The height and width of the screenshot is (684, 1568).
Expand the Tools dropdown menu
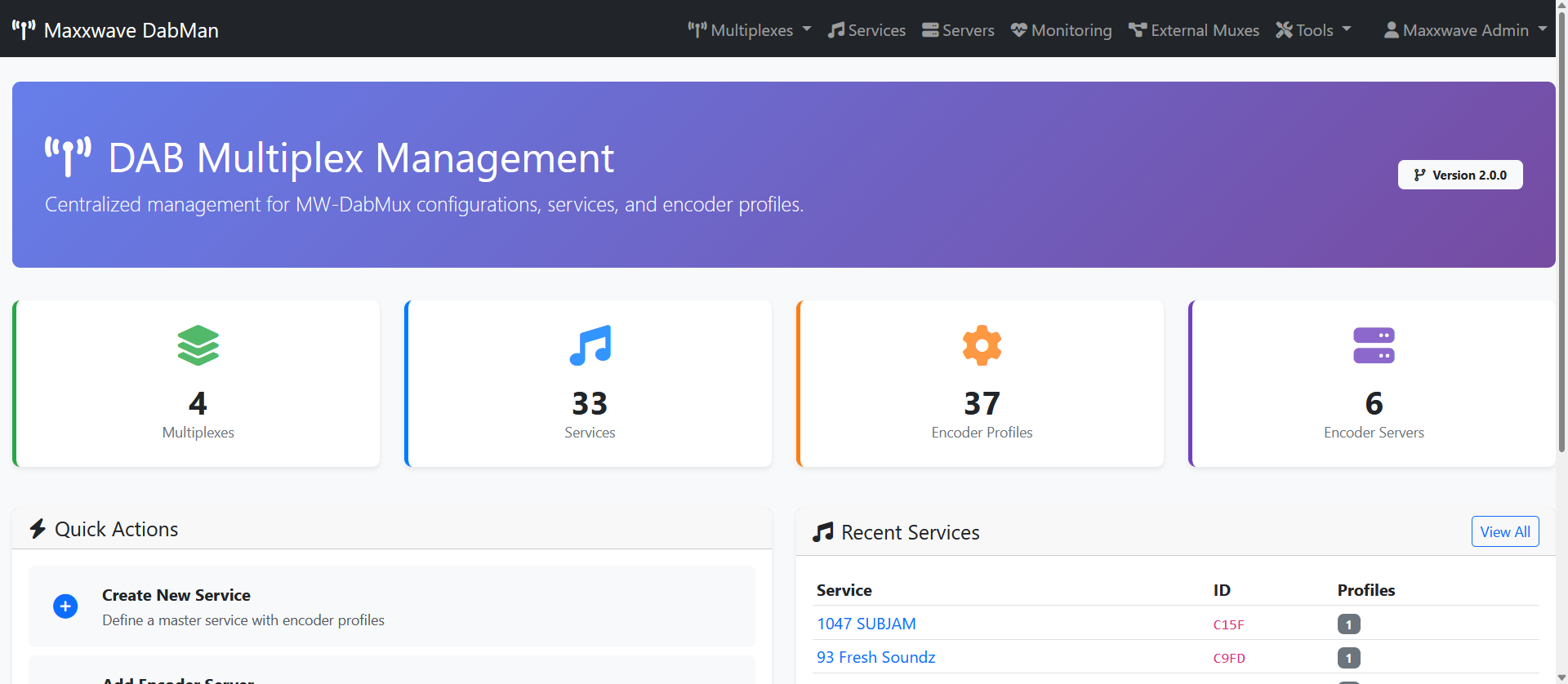tap(1313, 30)
